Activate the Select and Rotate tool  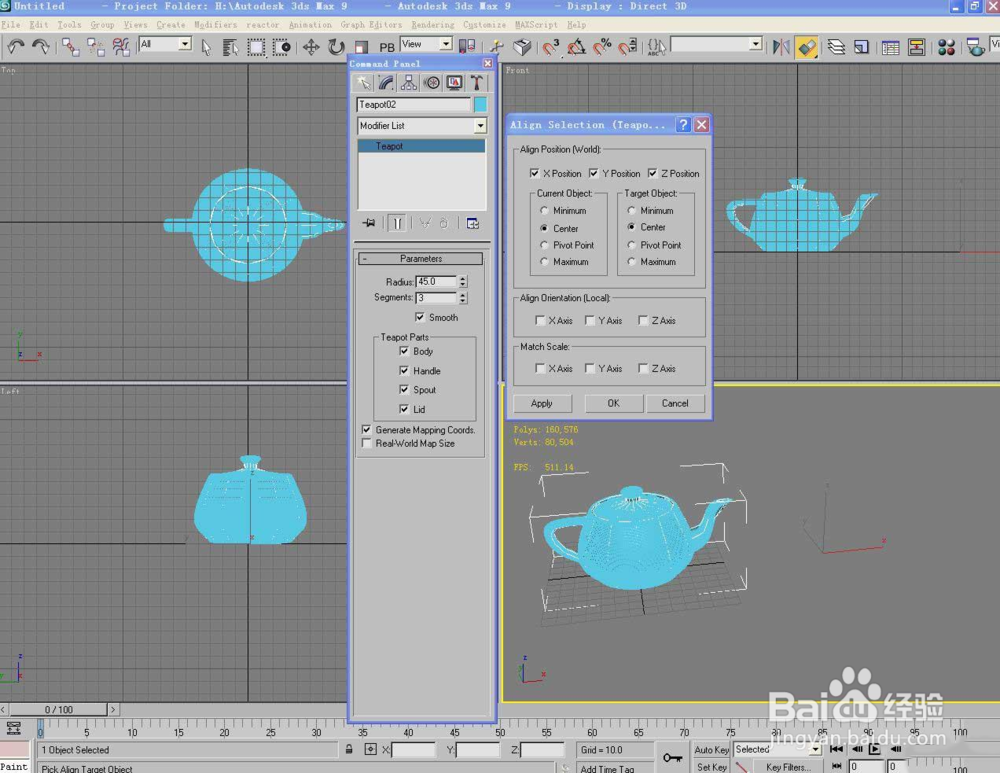point(336,47)
